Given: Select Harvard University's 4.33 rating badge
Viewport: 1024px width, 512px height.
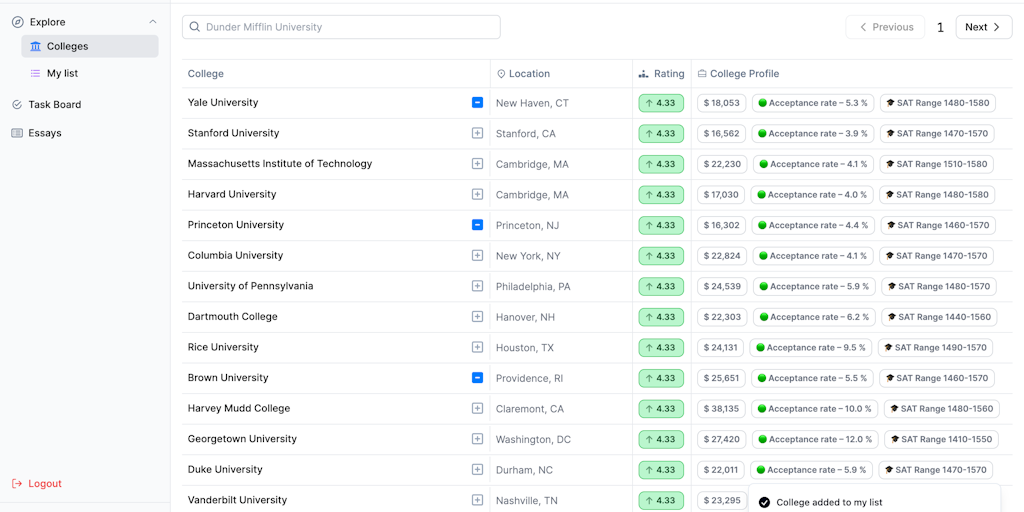Looking at the screenshot, I should (661, 195).
